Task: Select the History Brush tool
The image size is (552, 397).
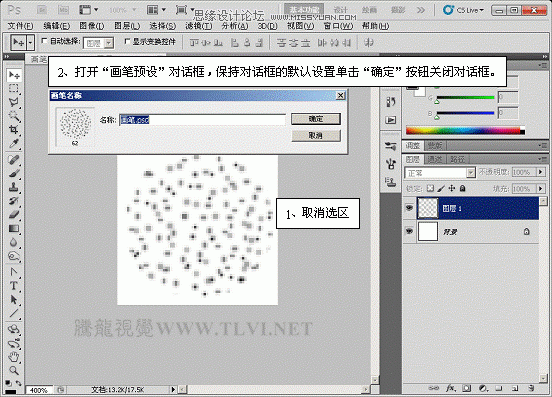Action: [x=14, y=201]
